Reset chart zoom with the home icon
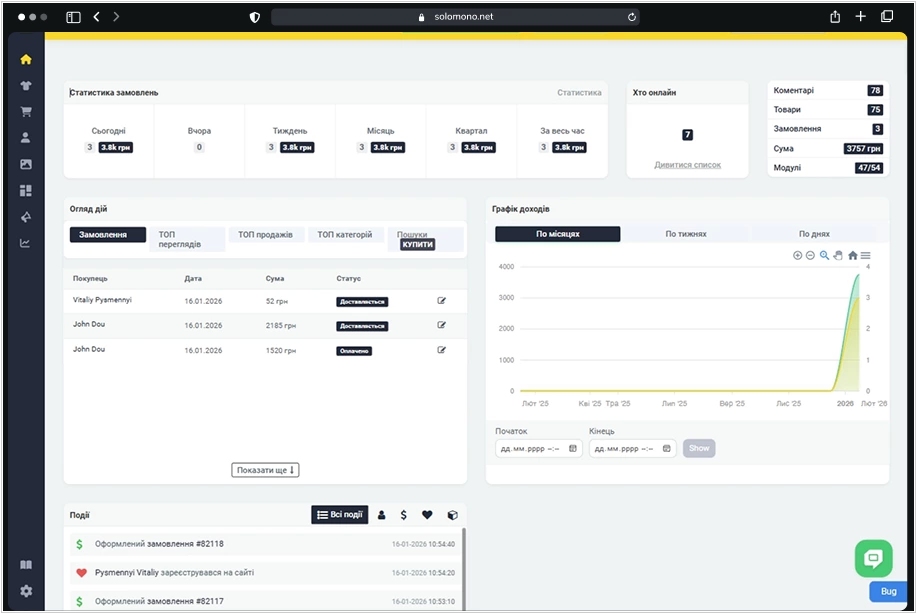 [852, 256]
